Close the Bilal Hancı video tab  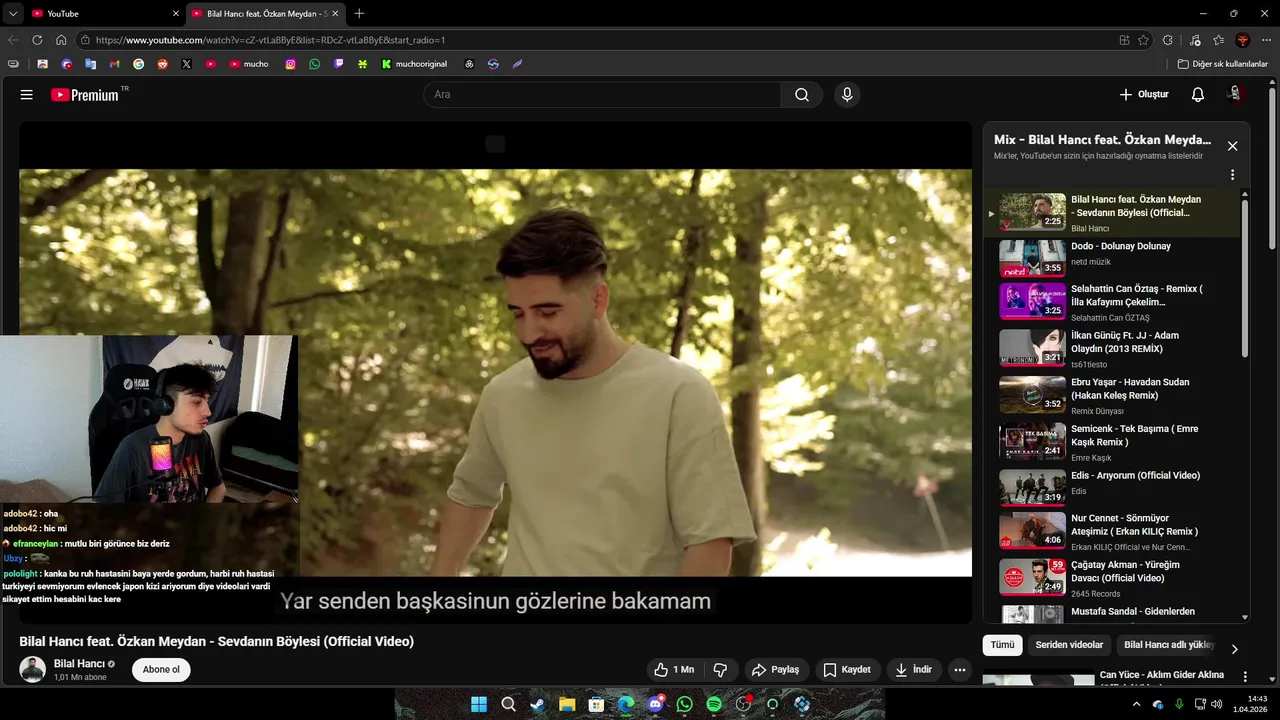[x=334, y=14]
